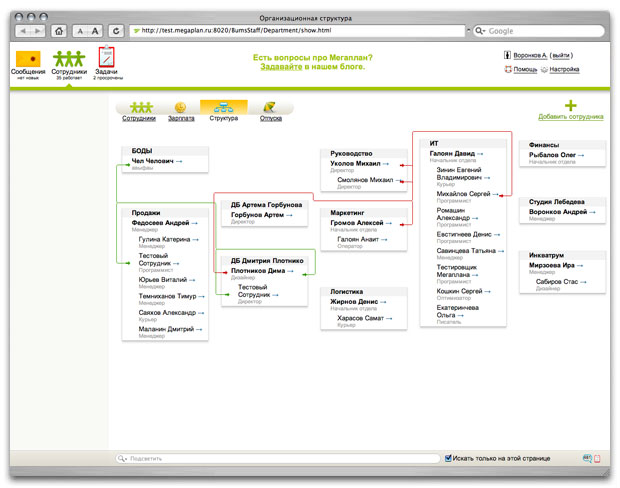Select employee Маланин Дмитрий in Продажи
This screenshot has height=488, width=620.
[166, 329]
